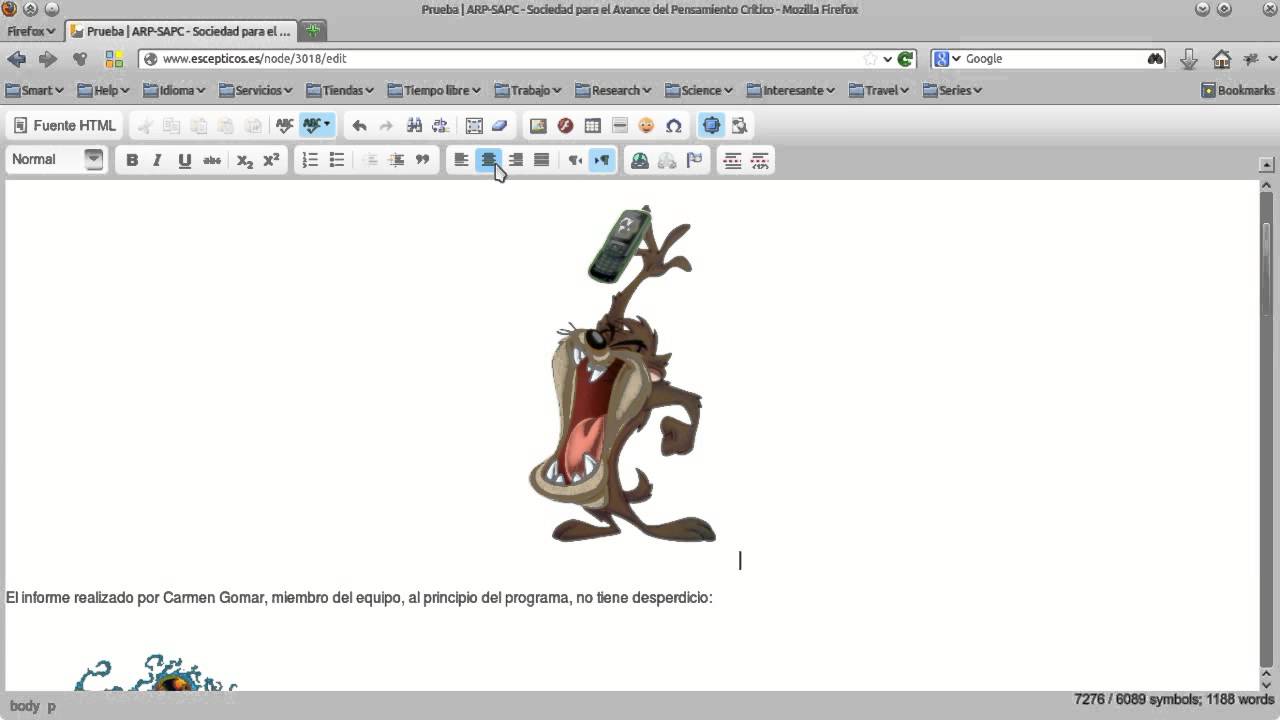This screenshot has width=1280, height=720.
Task: Open the Travel bookmarks folder
Action: coord(879,90)
